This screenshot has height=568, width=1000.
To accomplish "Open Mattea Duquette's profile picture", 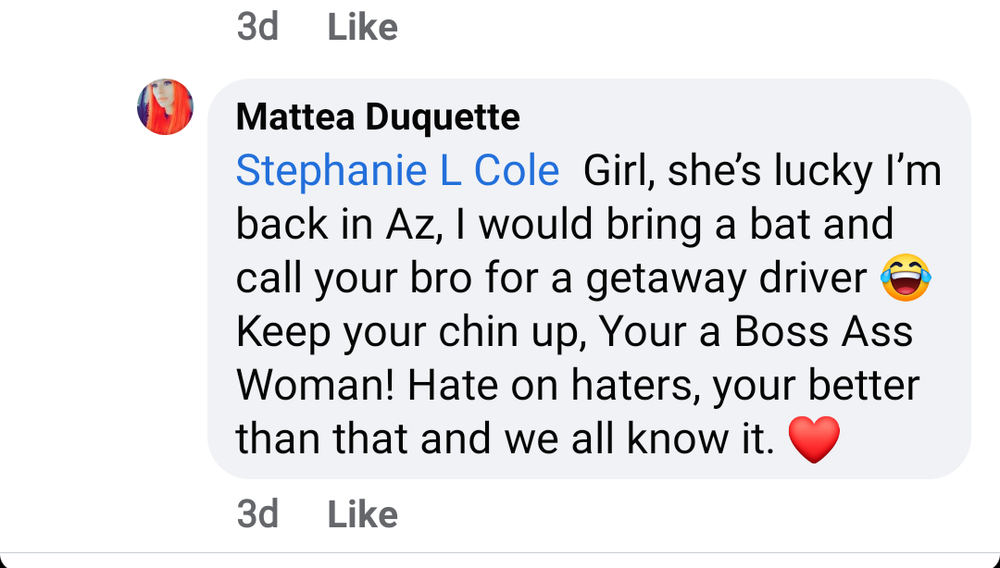I will pos(165,107).
